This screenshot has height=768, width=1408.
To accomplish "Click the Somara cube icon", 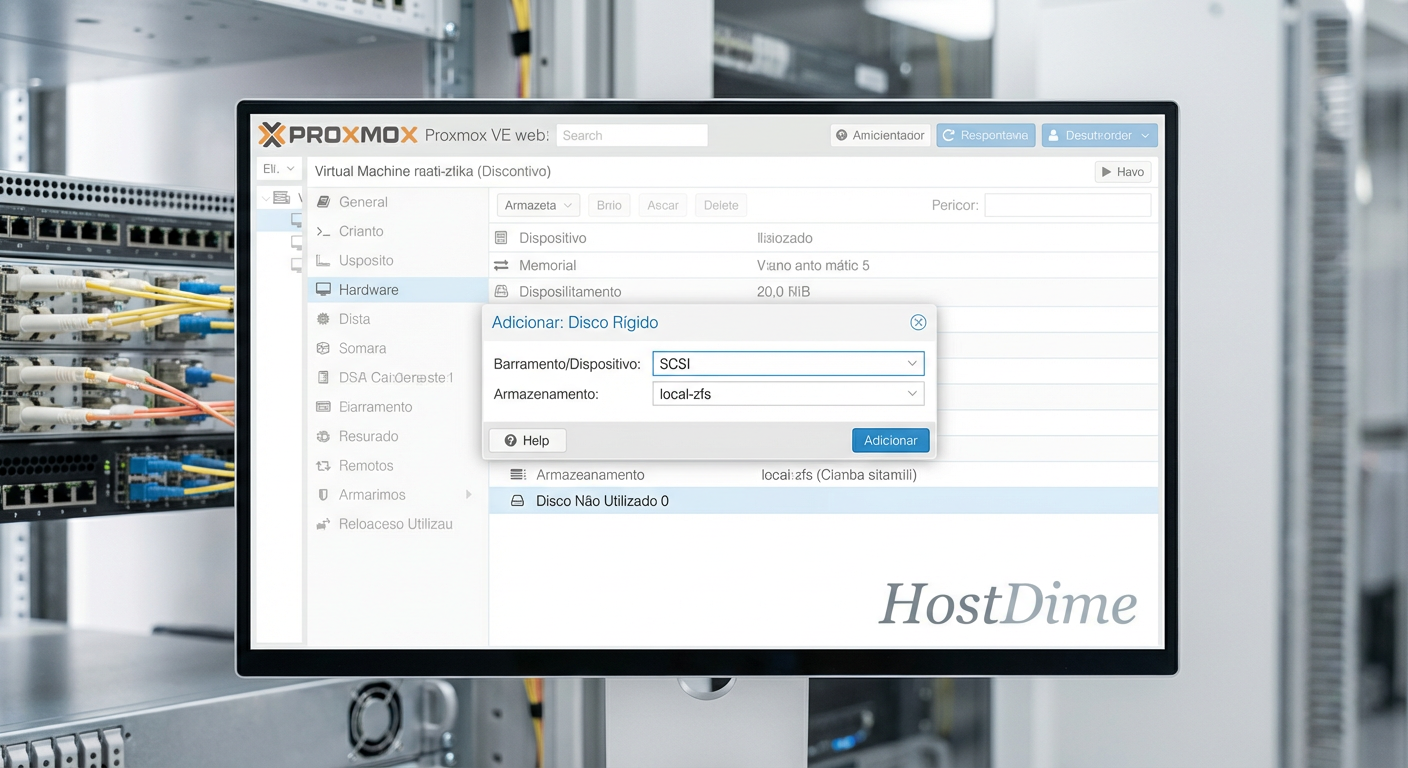I will coord(323,348).
